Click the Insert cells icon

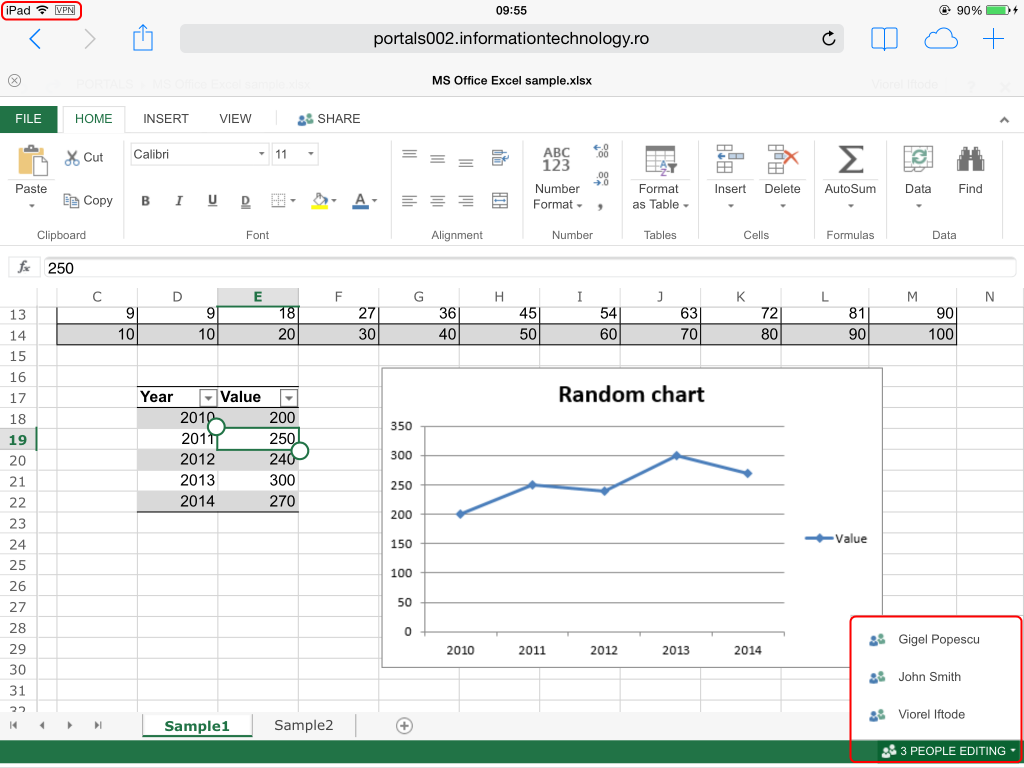tap(730, 160)
